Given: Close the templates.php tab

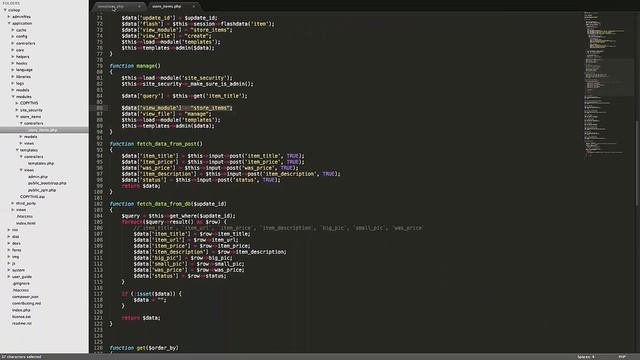Looking at the screenshot, I should pyautogui.click(x=139, y=7).
